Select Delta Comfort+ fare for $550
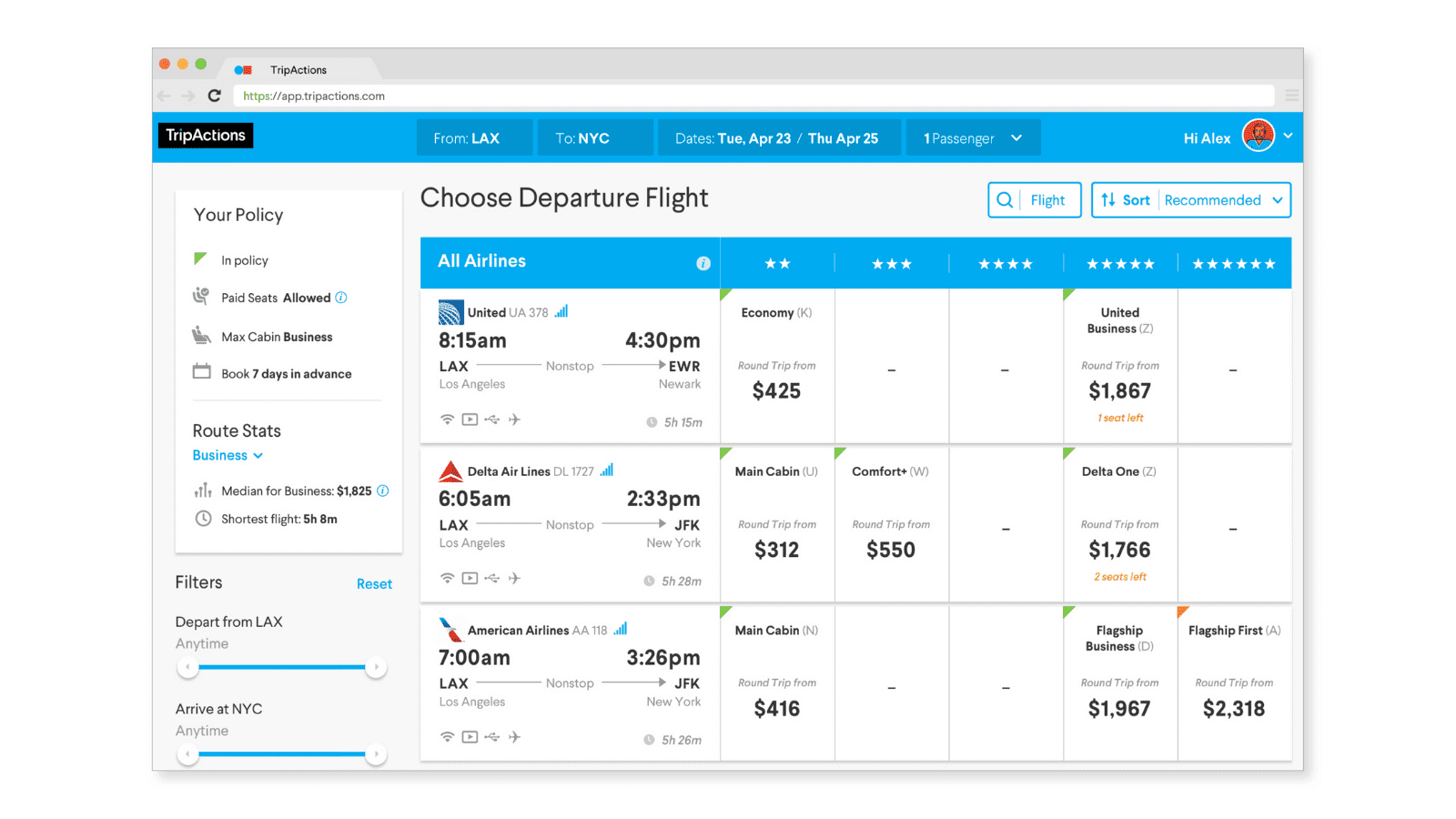 [891, 524]
